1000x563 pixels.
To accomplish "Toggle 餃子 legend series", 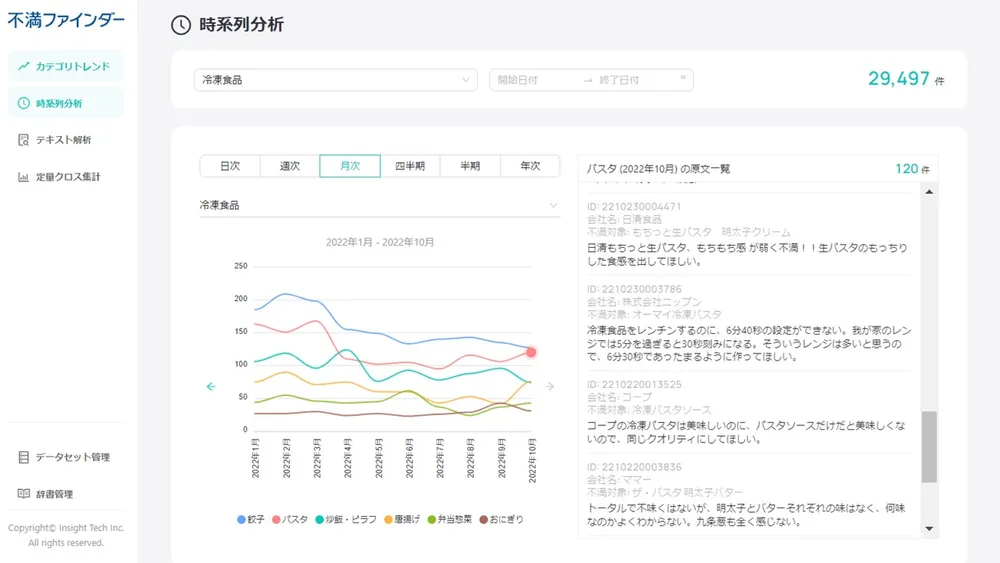I will click(x=251, y=520).
